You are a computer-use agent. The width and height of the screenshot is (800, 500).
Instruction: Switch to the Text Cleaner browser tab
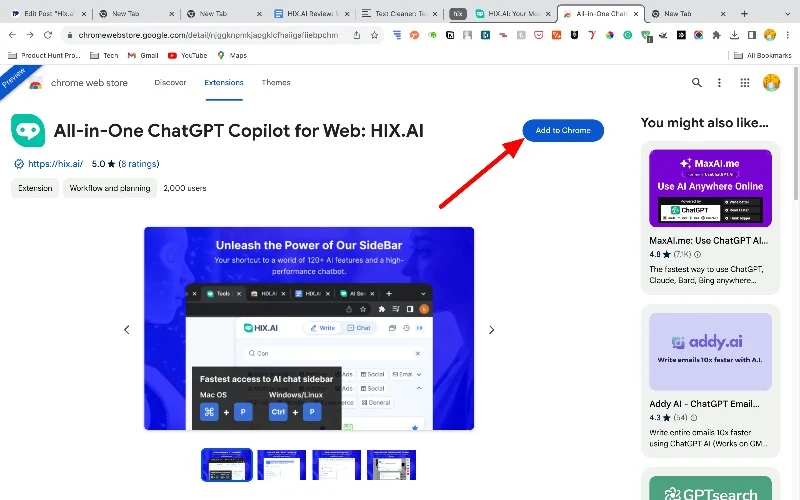coord(400,14)
